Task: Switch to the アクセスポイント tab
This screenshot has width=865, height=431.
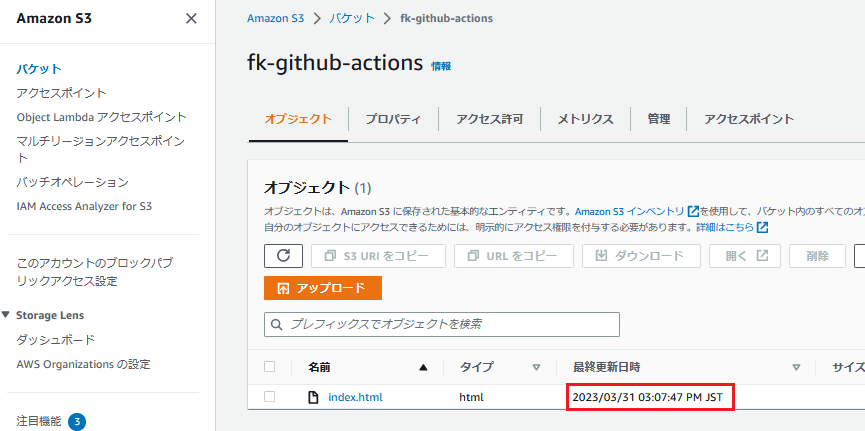Action: point(749,119)
